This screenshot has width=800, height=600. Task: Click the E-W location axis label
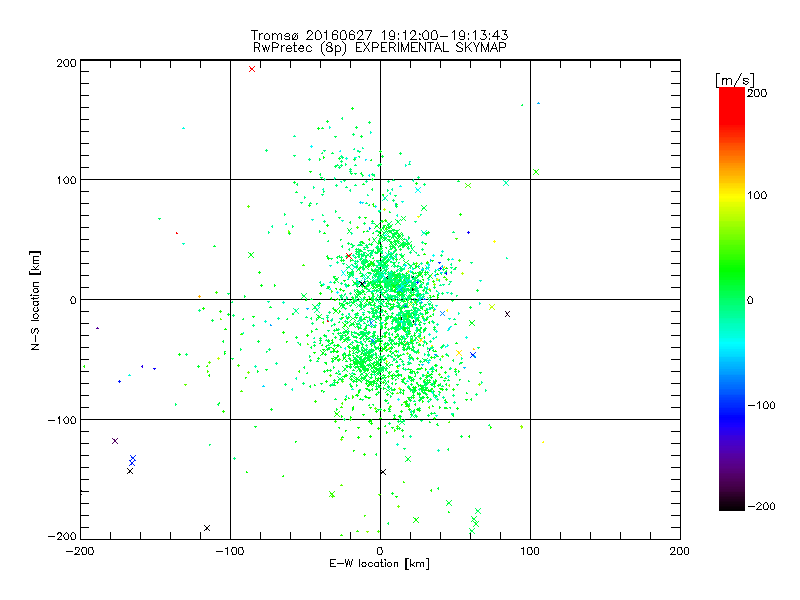coord(380,564)
